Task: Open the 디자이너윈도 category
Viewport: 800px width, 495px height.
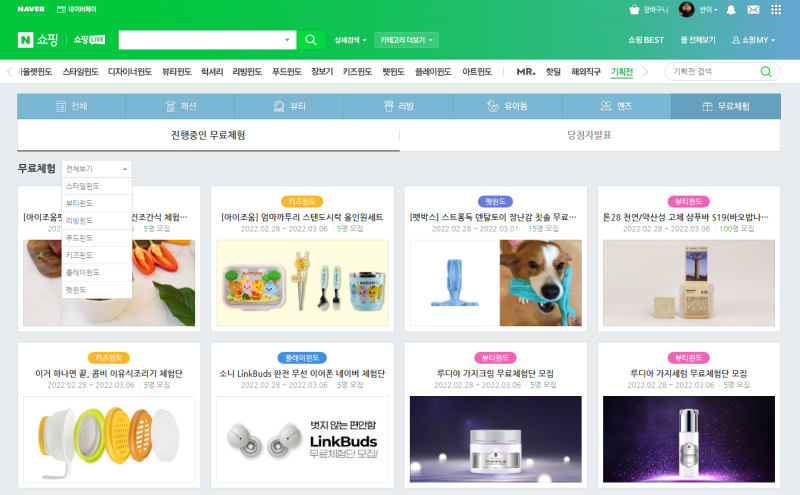Action: [x=130, y=72]
